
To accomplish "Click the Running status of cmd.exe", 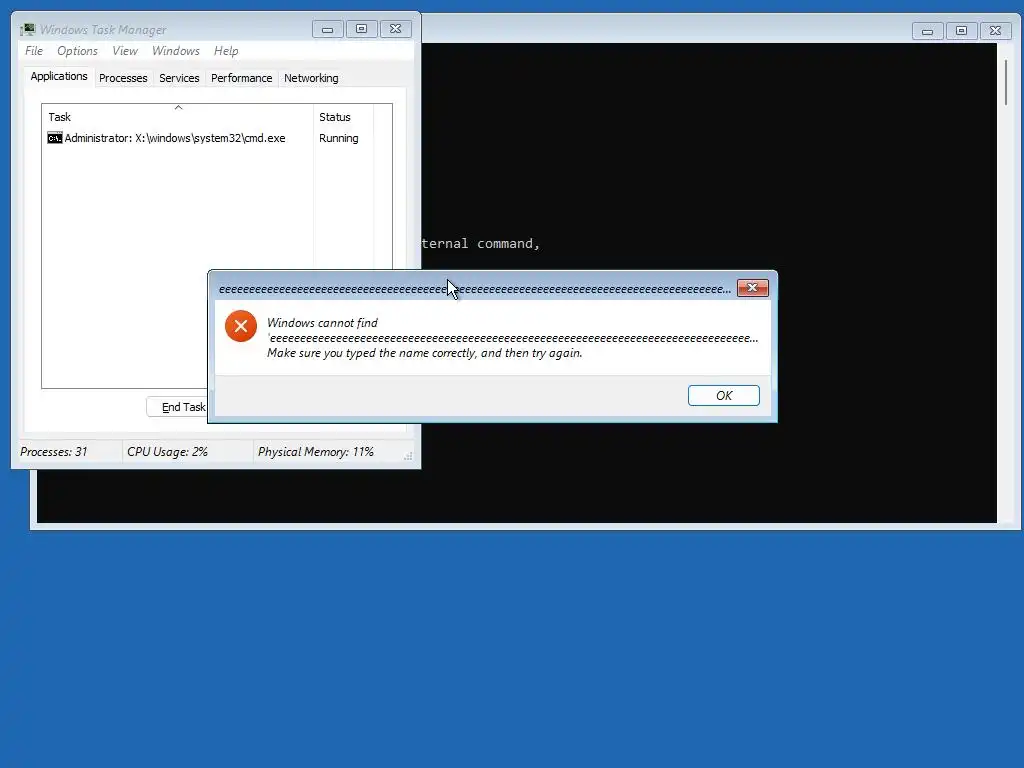I will (338, 138).
